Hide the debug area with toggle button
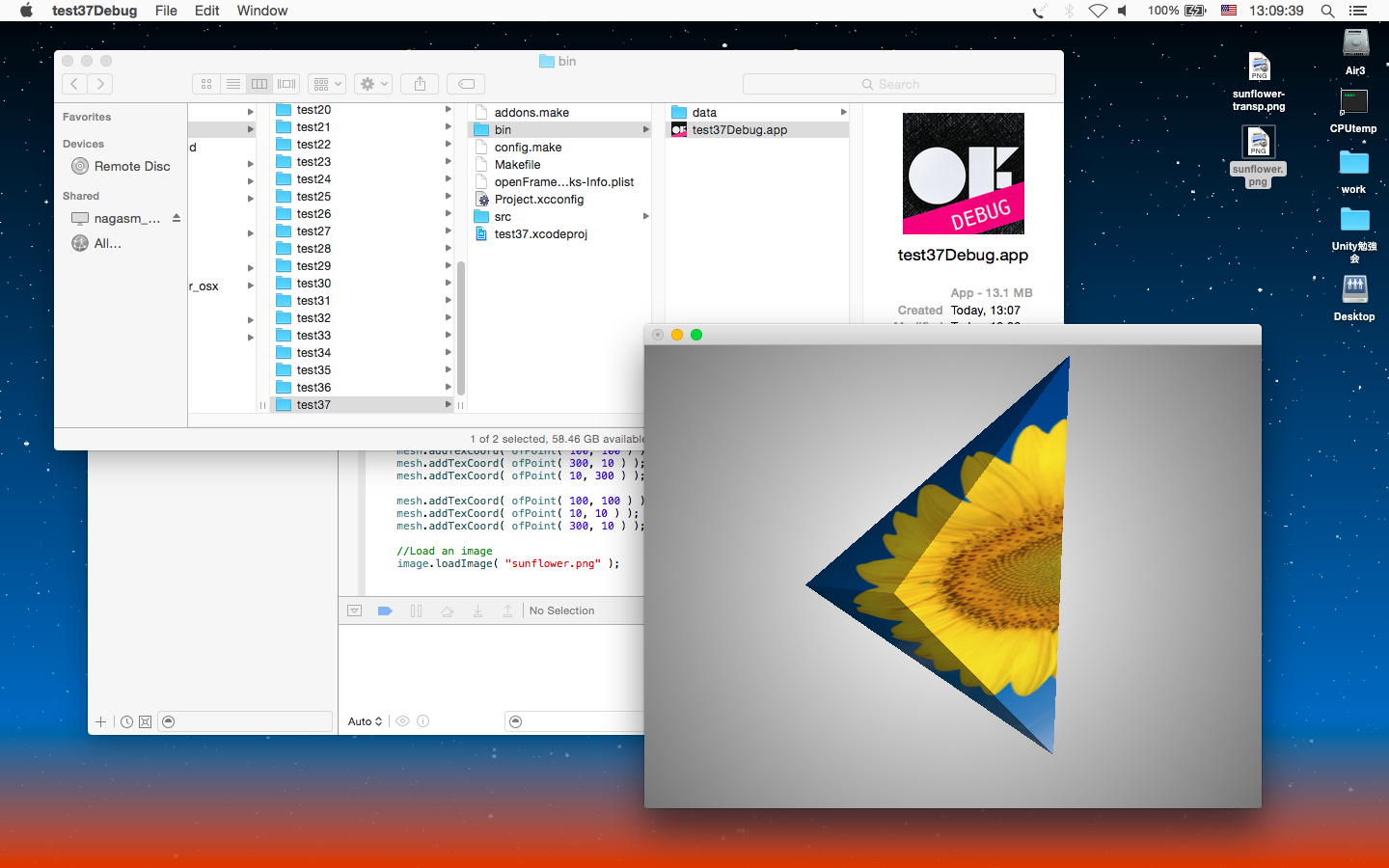 pyautogui.click(x=354, y=610)
